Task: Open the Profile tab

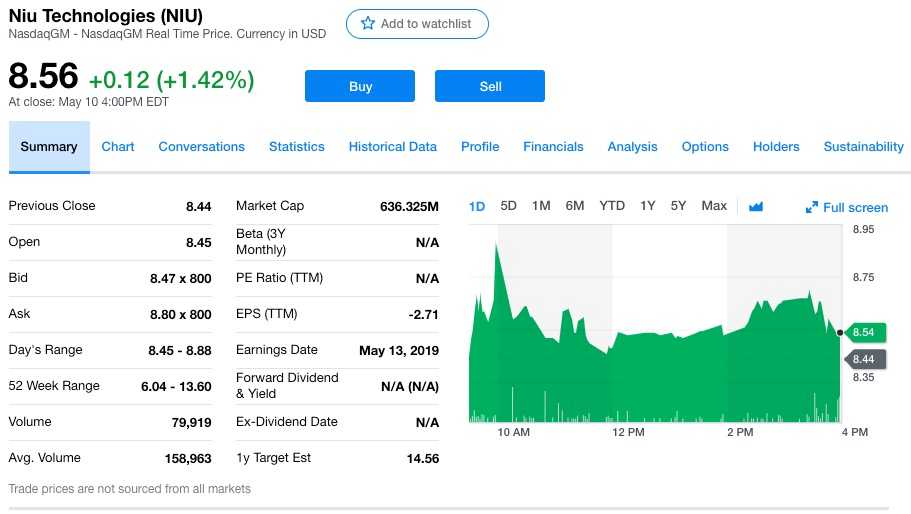Action: point(480,147)
